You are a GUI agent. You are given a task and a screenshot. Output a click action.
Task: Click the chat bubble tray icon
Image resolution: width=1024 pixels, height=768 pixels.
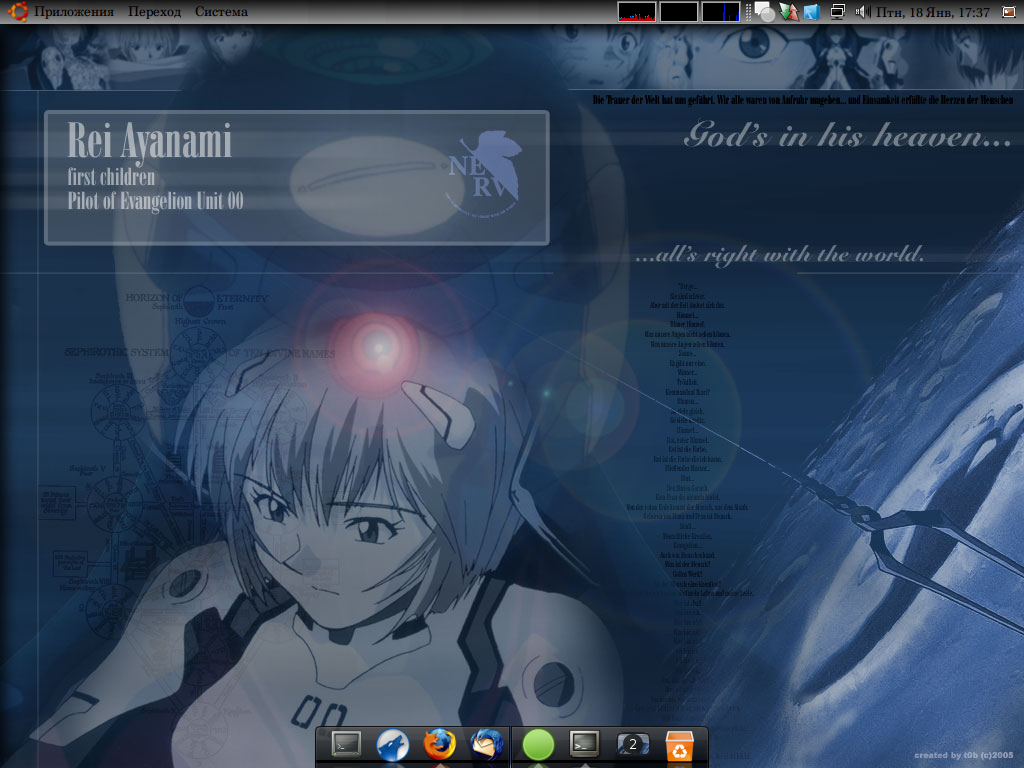(x=765, y=12)
